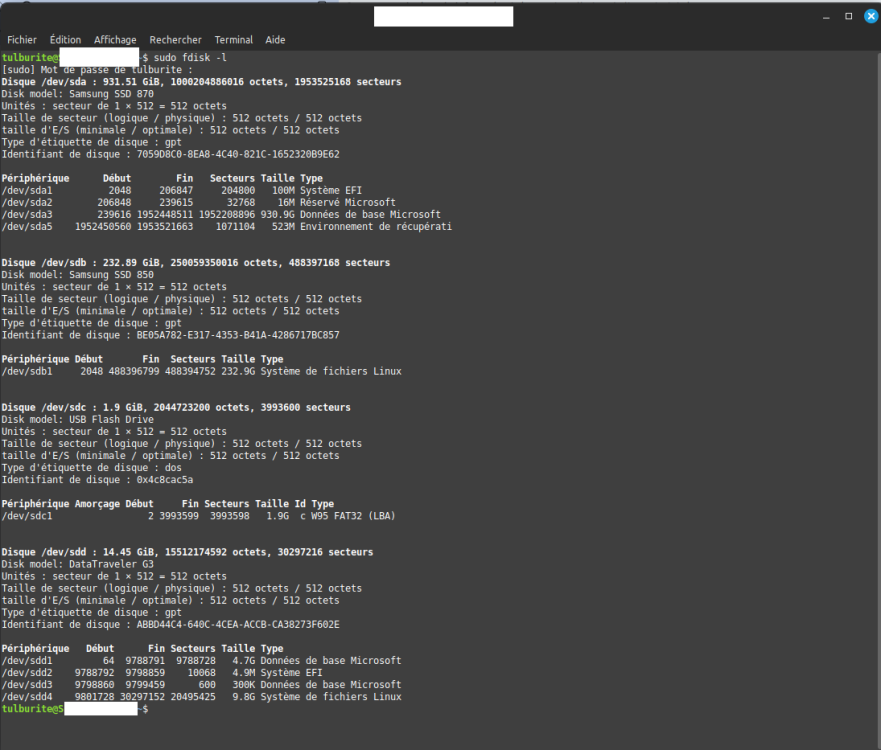Viewport: 881px width, 750px height.
Task: Click the /dev/sda3 partition row
Action: (x=221, y=215)
